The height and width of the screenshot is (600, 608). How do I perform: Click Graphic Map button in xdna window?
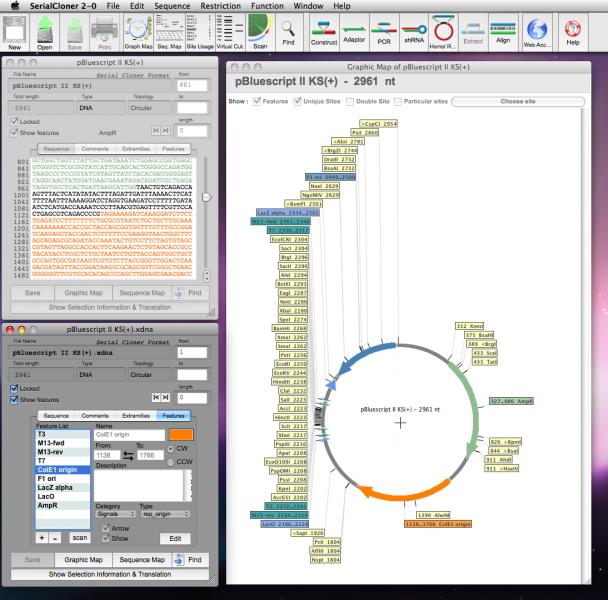click(83, 560)
